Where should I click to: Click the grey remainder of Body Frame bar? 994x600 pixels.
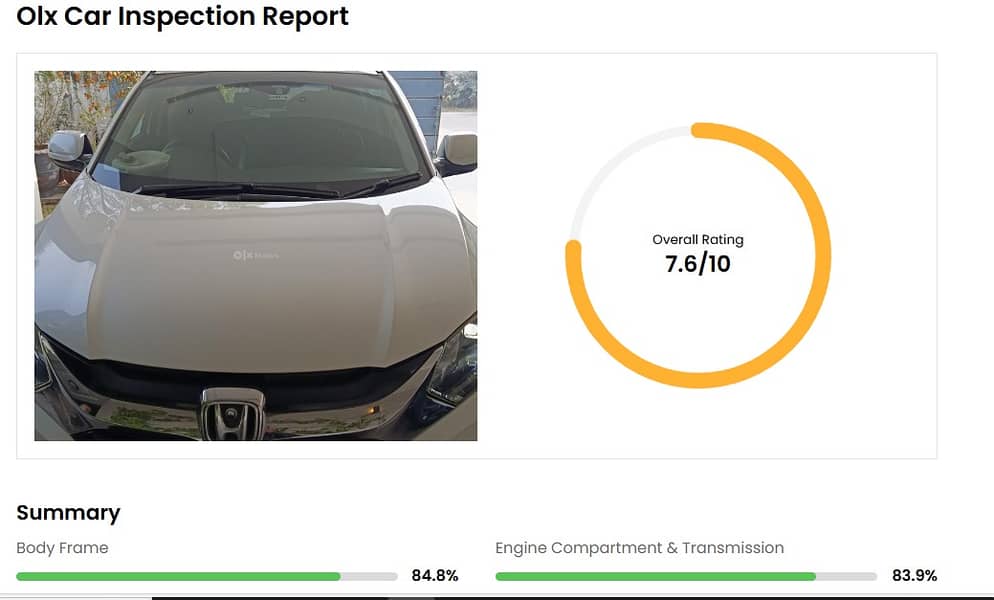pos(369,576)
